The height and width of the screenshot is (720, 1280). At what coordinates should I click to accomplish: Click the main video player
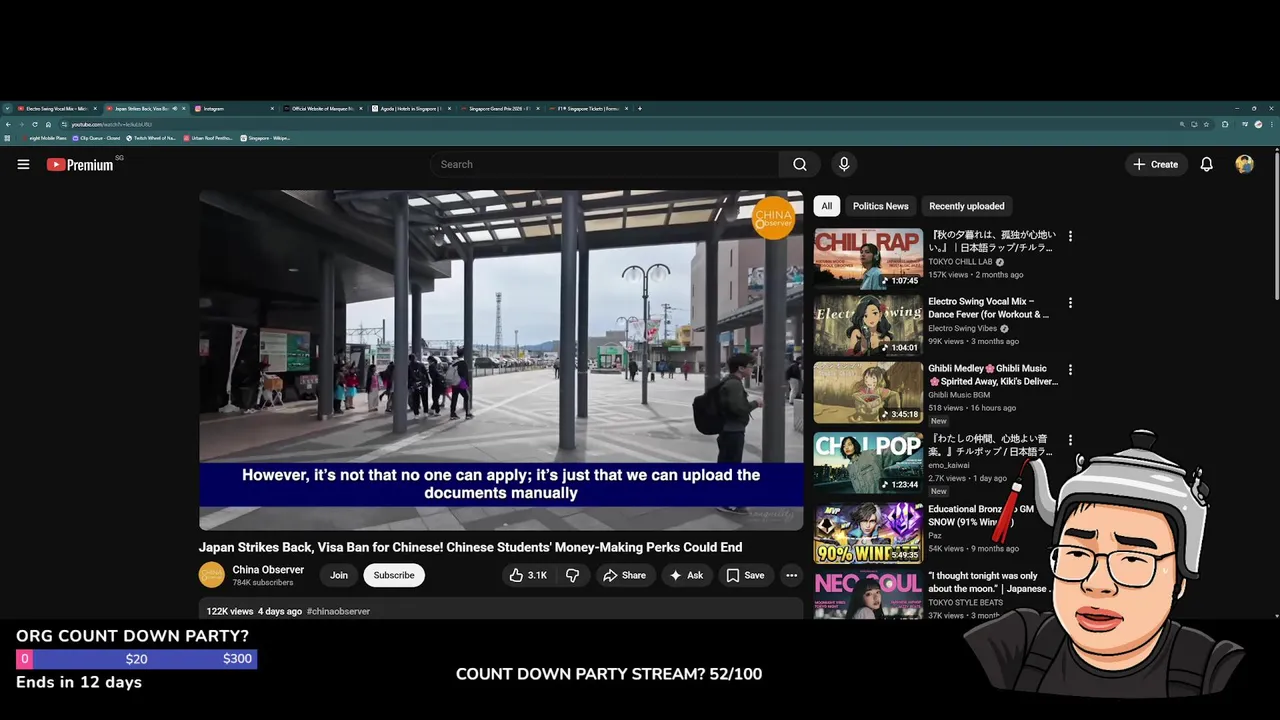pyautogui.click(x=501, y=360)
